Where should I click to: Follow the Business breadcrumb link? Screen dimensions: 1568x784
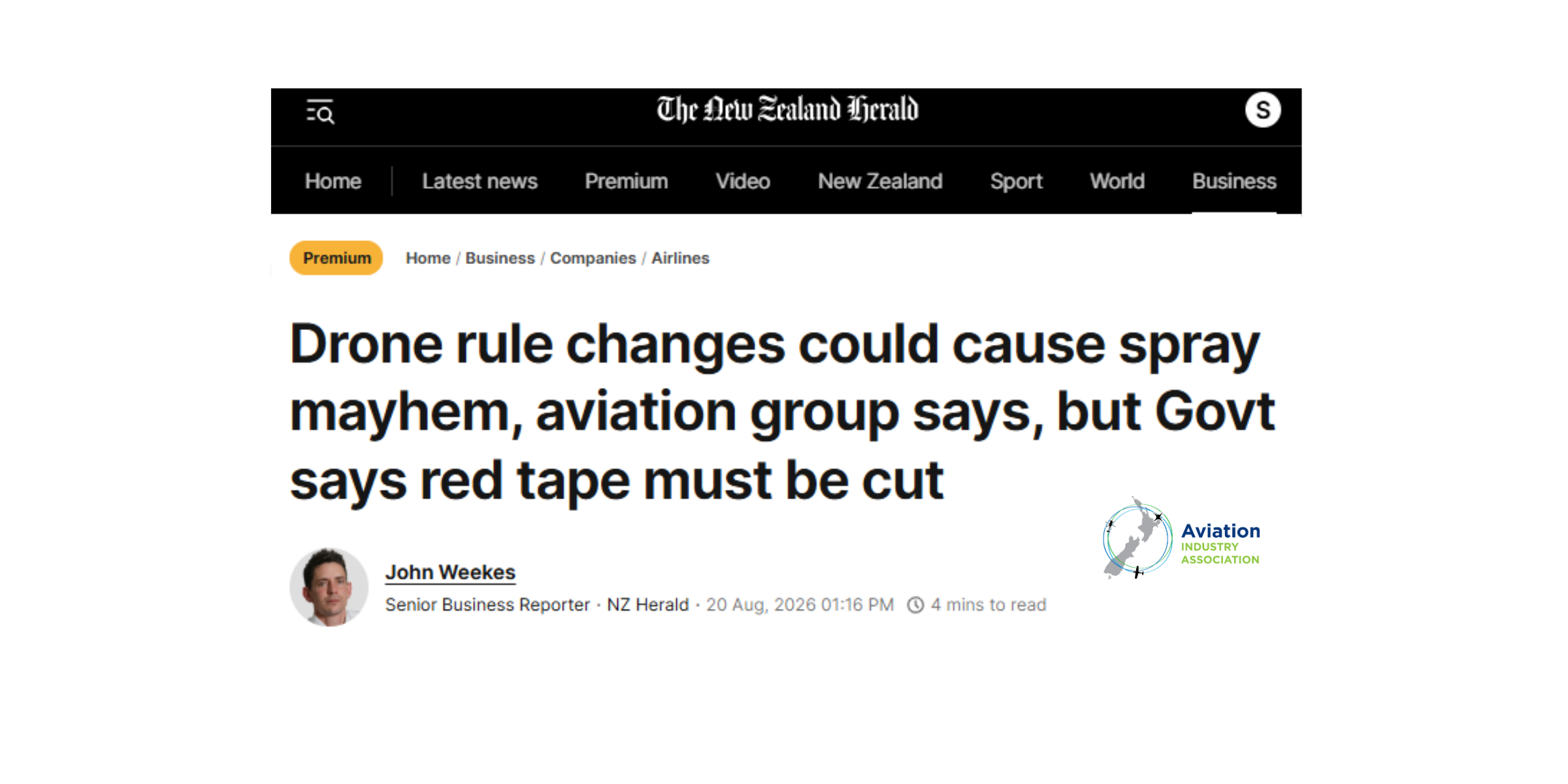click(x=500, y=258)
